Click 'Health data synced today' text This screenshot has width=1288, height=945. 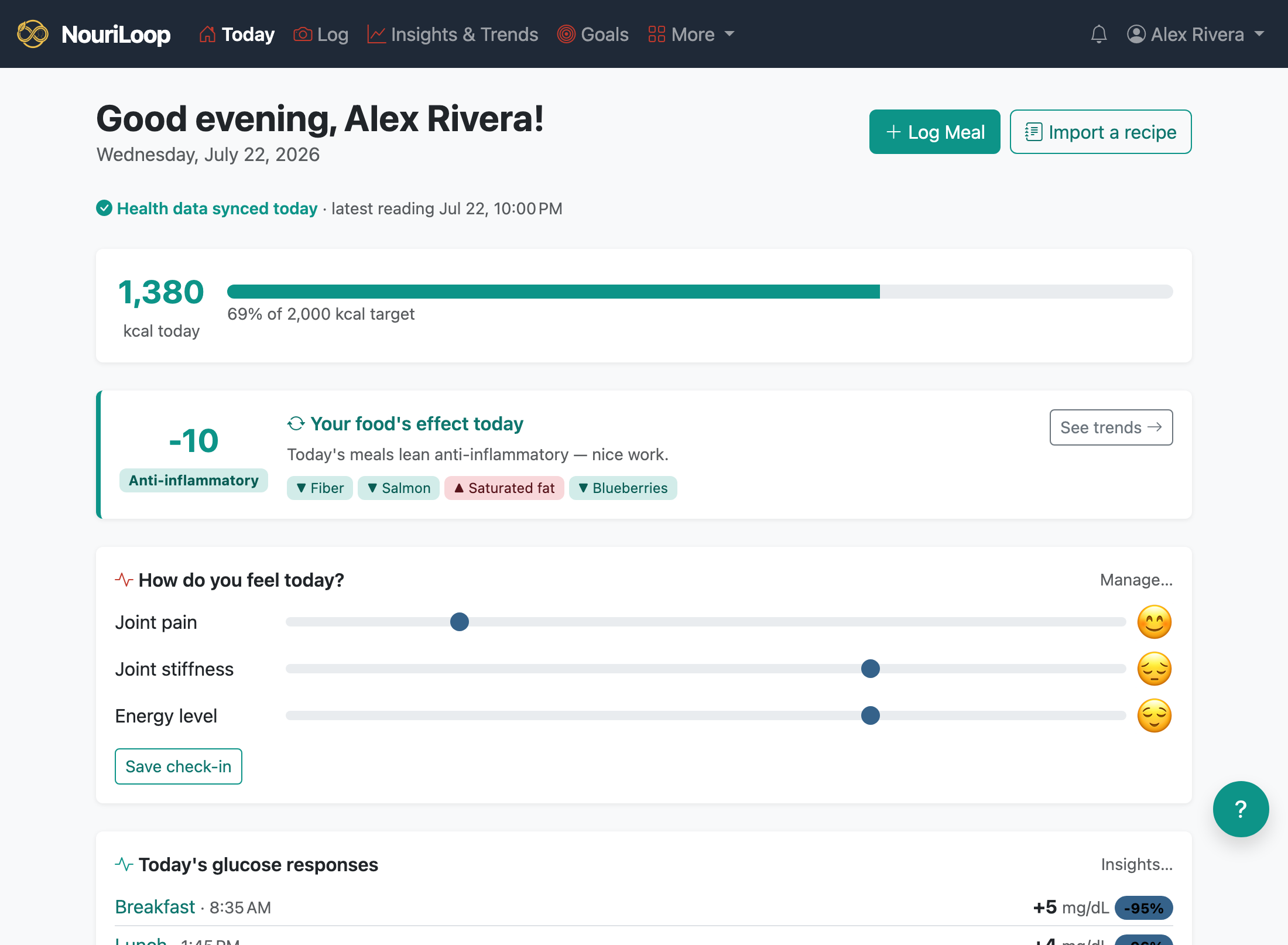click(217, 208)
